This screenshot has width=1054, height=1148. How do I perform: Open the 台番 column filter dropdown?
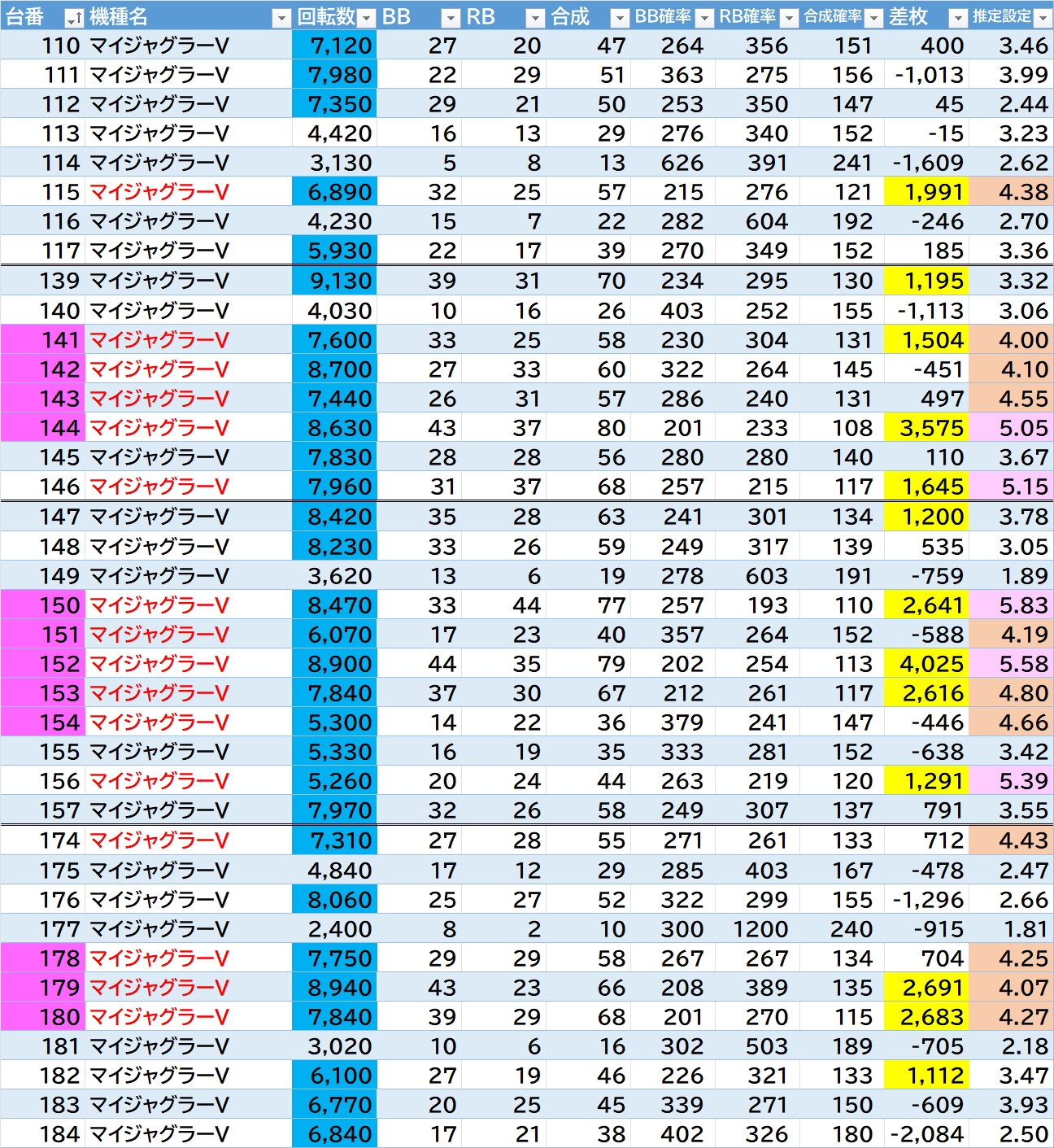tap(74, 18)
